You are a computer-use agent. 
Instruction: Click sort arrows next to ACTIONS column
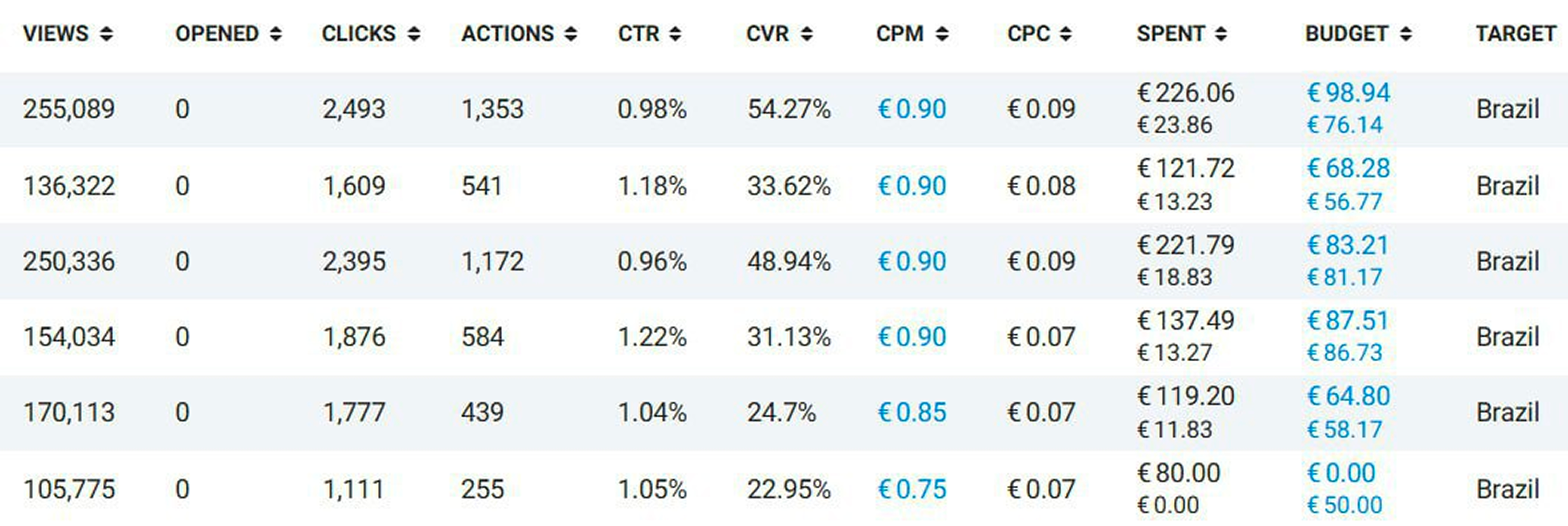pos(571,34)
